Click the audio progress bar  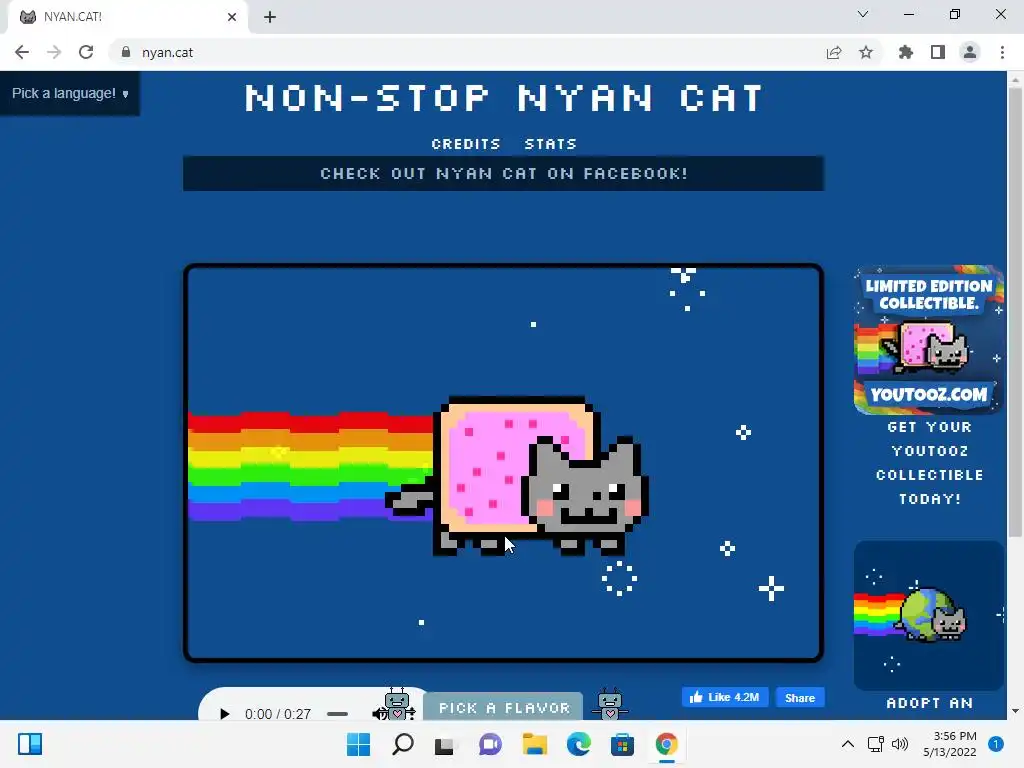click(337, 714)
